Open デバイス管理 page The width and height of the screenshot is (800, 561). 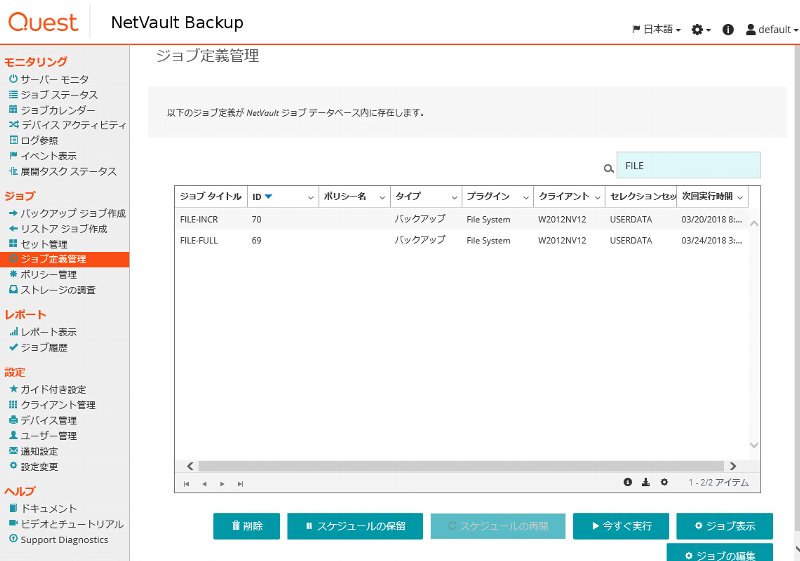click(43, 420)
